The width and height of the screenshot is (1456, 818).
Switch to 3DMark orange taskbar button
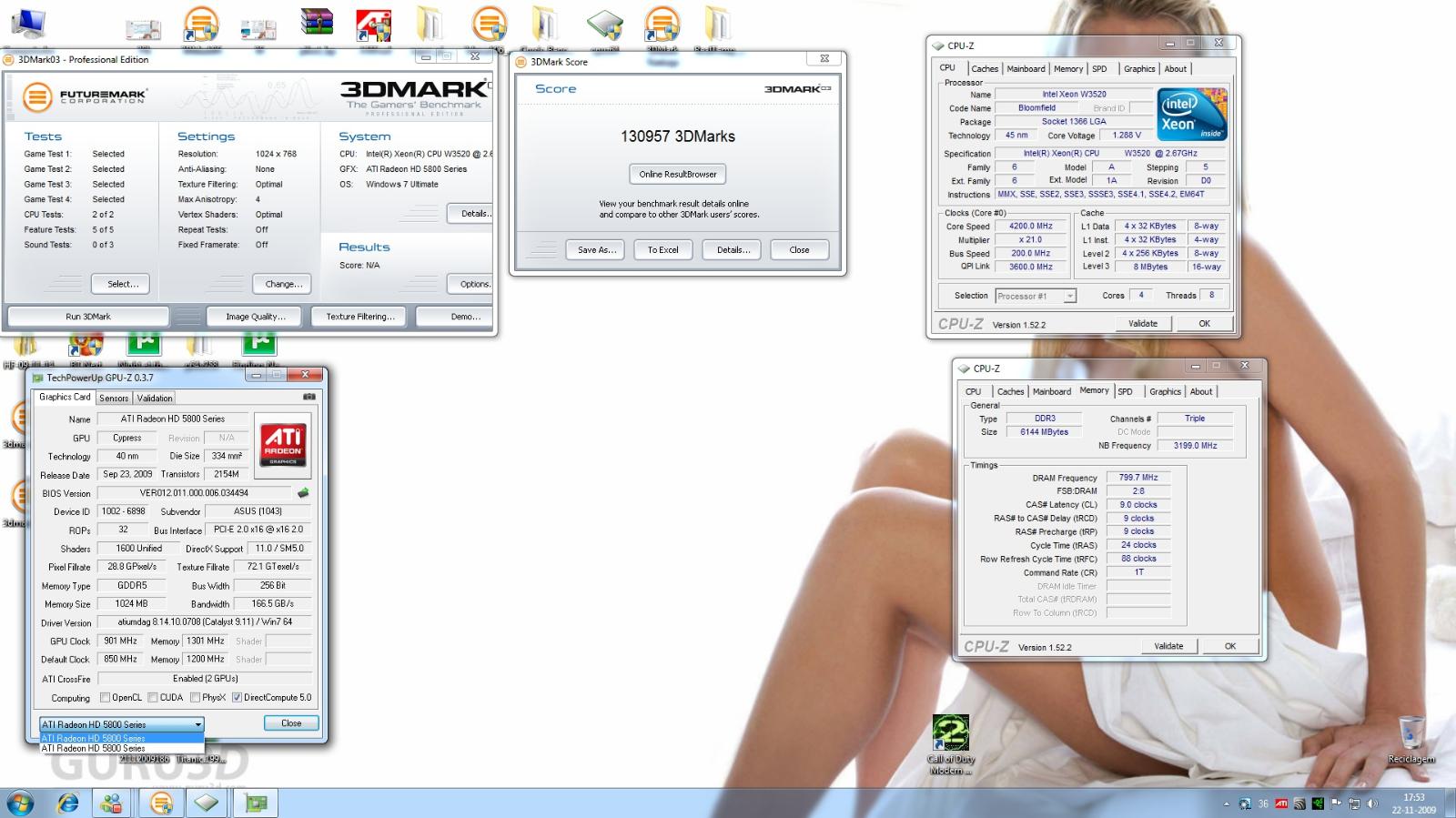click(161, 803)
